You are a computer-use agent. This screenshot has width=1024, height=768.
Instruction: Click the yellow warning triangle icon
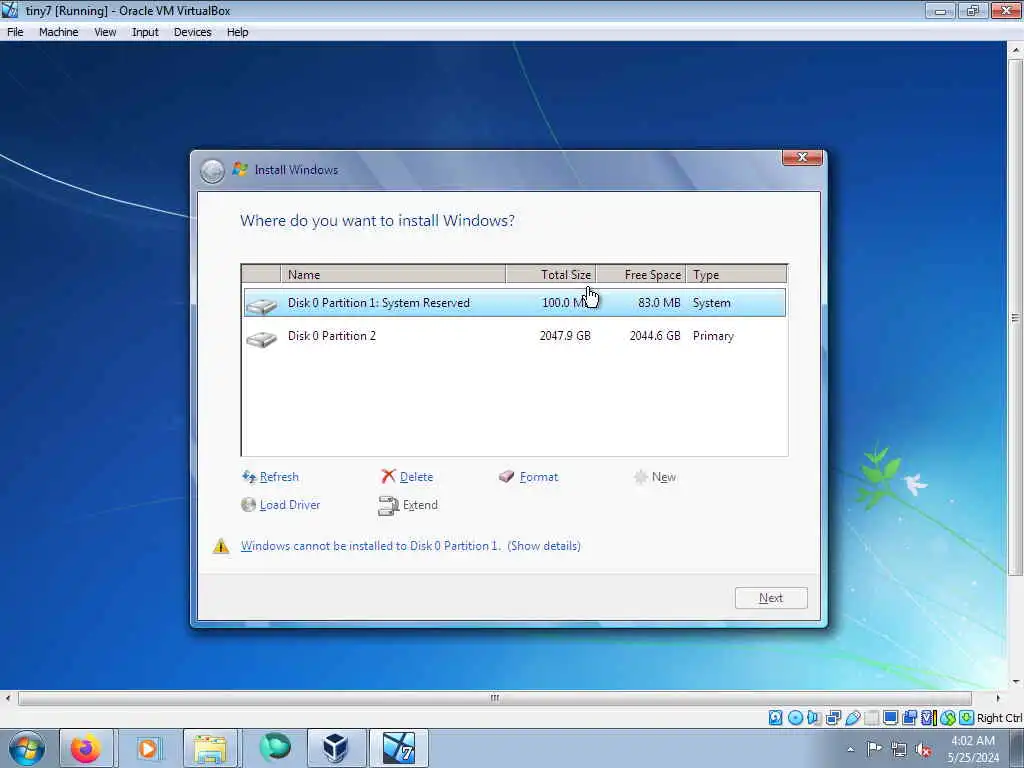pyautogui.click(x=221, y=546)
